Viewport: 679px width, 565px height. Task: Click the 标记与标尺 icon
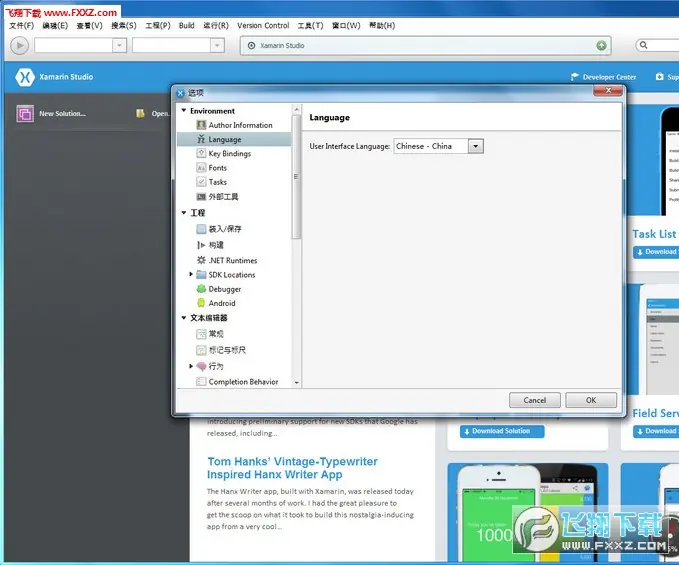pyautogui.click(x=201, y=350)
